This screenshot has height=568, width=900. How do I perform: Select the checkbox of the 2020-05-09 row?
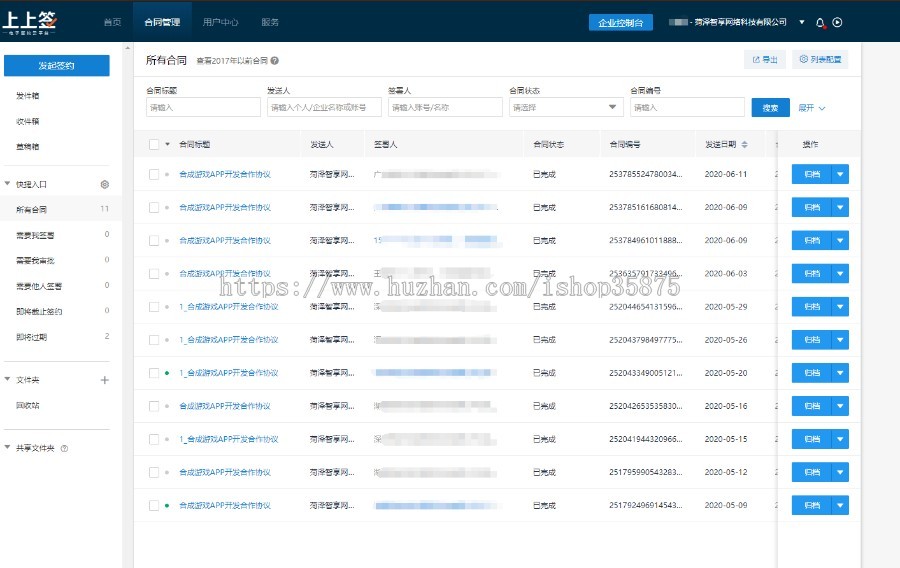tap(154, 505)
